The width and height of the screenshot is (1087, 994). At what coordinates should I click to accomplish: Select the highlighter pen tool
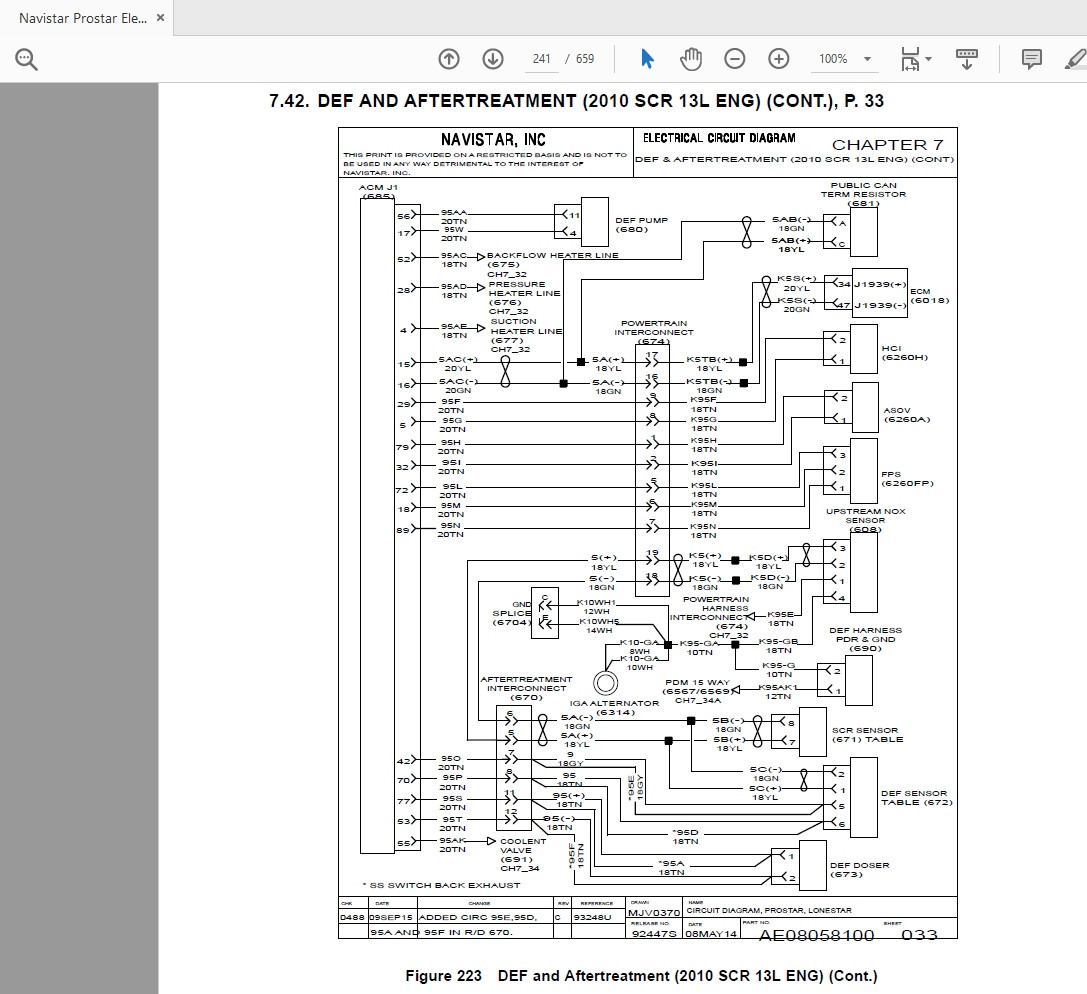pyautogui.click(x=1076, y=59)
